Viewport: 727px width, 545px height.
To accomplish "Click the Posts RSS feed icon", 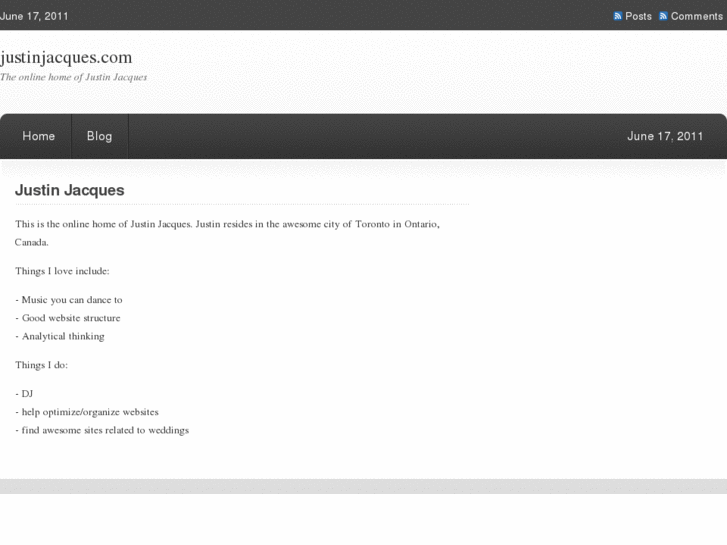I will tap(618, 16).
